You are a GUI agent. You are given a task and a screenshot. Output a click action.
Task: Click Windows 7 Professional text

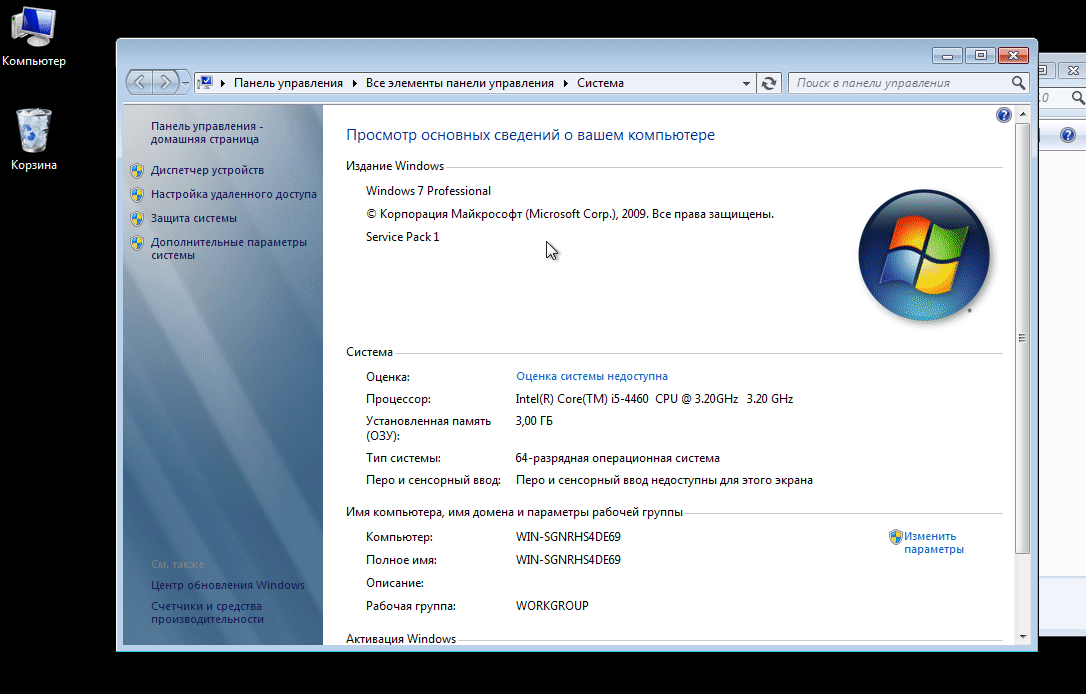(428, 190)
